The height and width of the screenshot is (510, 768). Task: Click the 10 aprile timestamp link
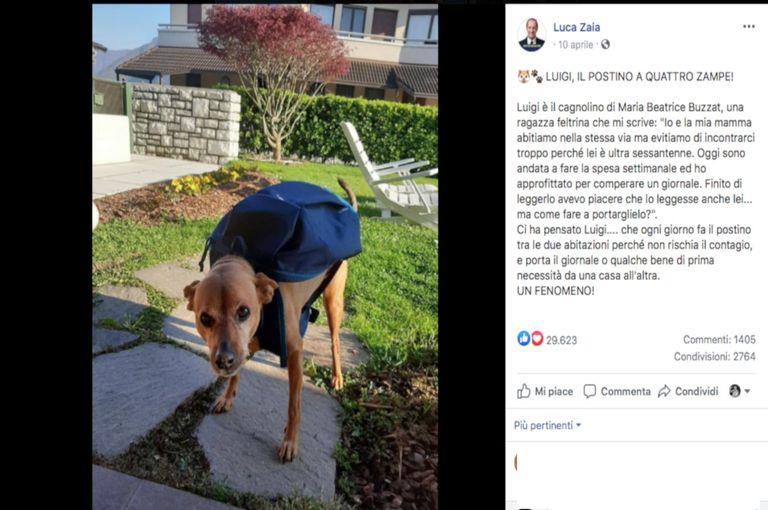[576, 45]
